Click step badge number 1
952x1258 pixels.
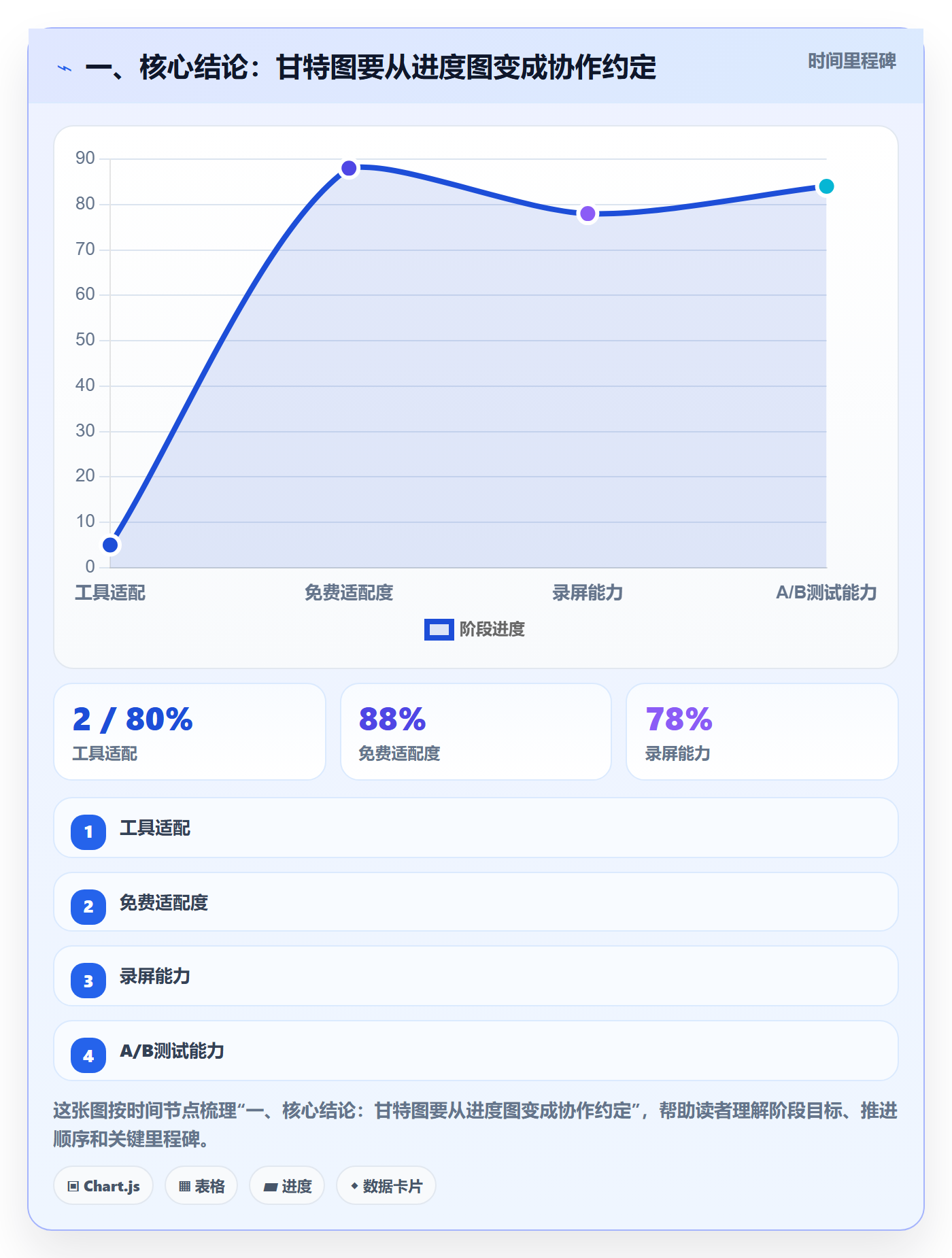pyautogui.click(x=88, y=832)
